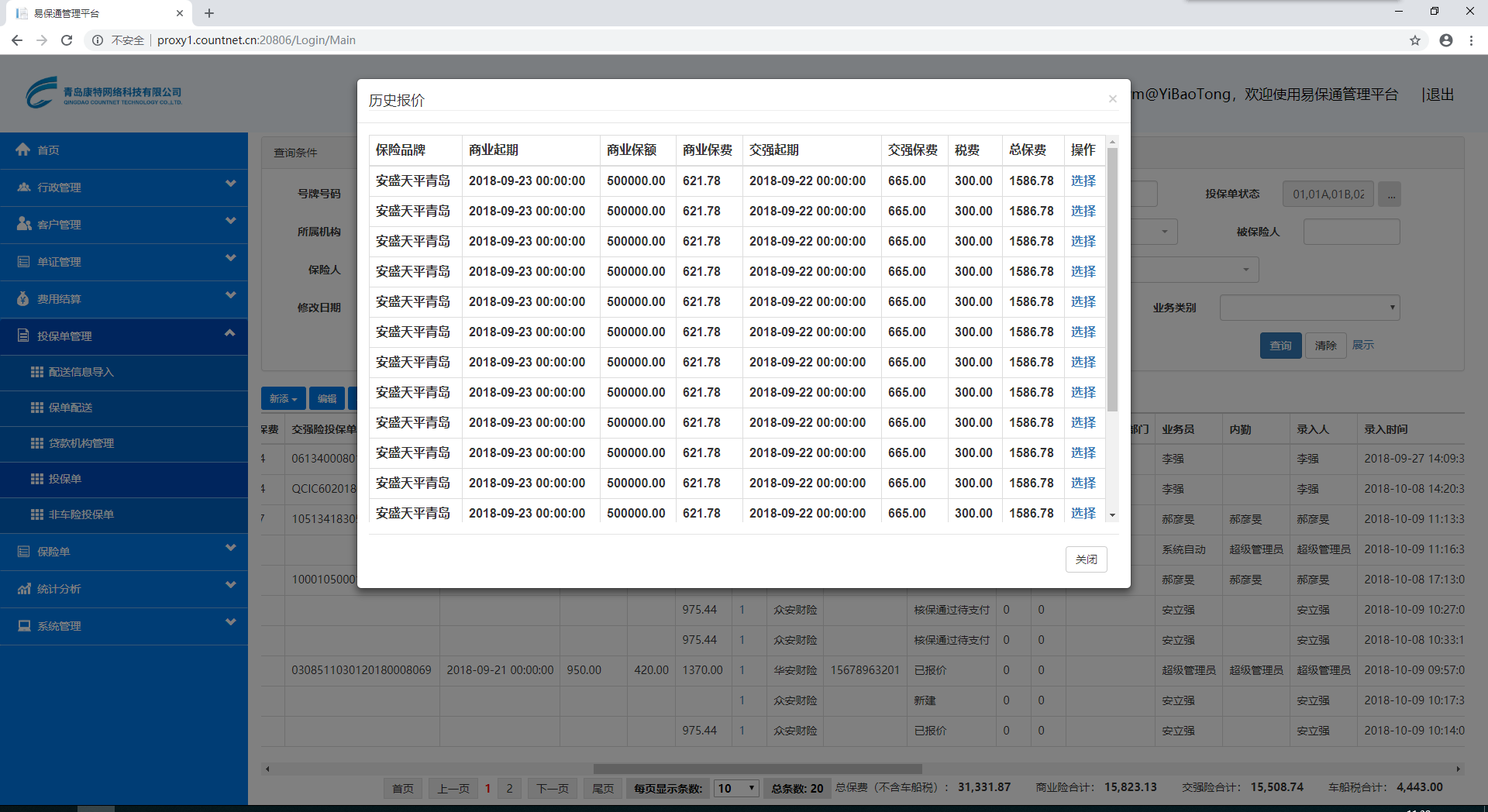Image resolution: width=1488 pixels, height=812 pixels.
Task: Close the 历史报价 dialog with X
Action: point(1112,99)
